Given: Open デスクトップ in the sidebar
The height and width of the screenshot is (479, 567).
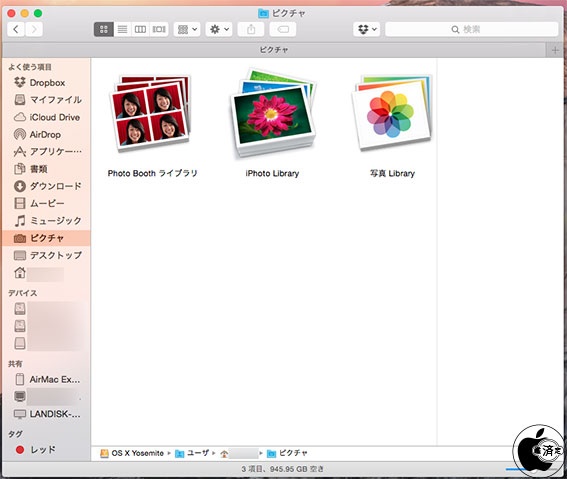Looking at the screenshot, I should 46,255.
